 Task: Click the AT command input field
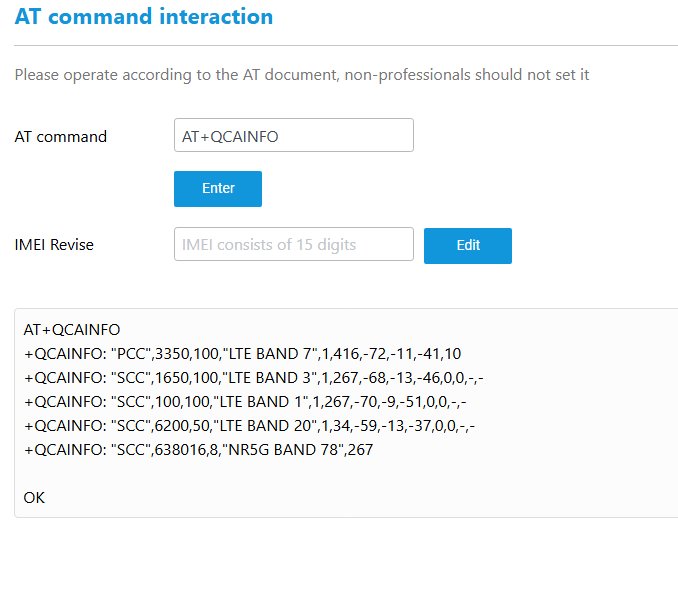[x=293, y=136]
